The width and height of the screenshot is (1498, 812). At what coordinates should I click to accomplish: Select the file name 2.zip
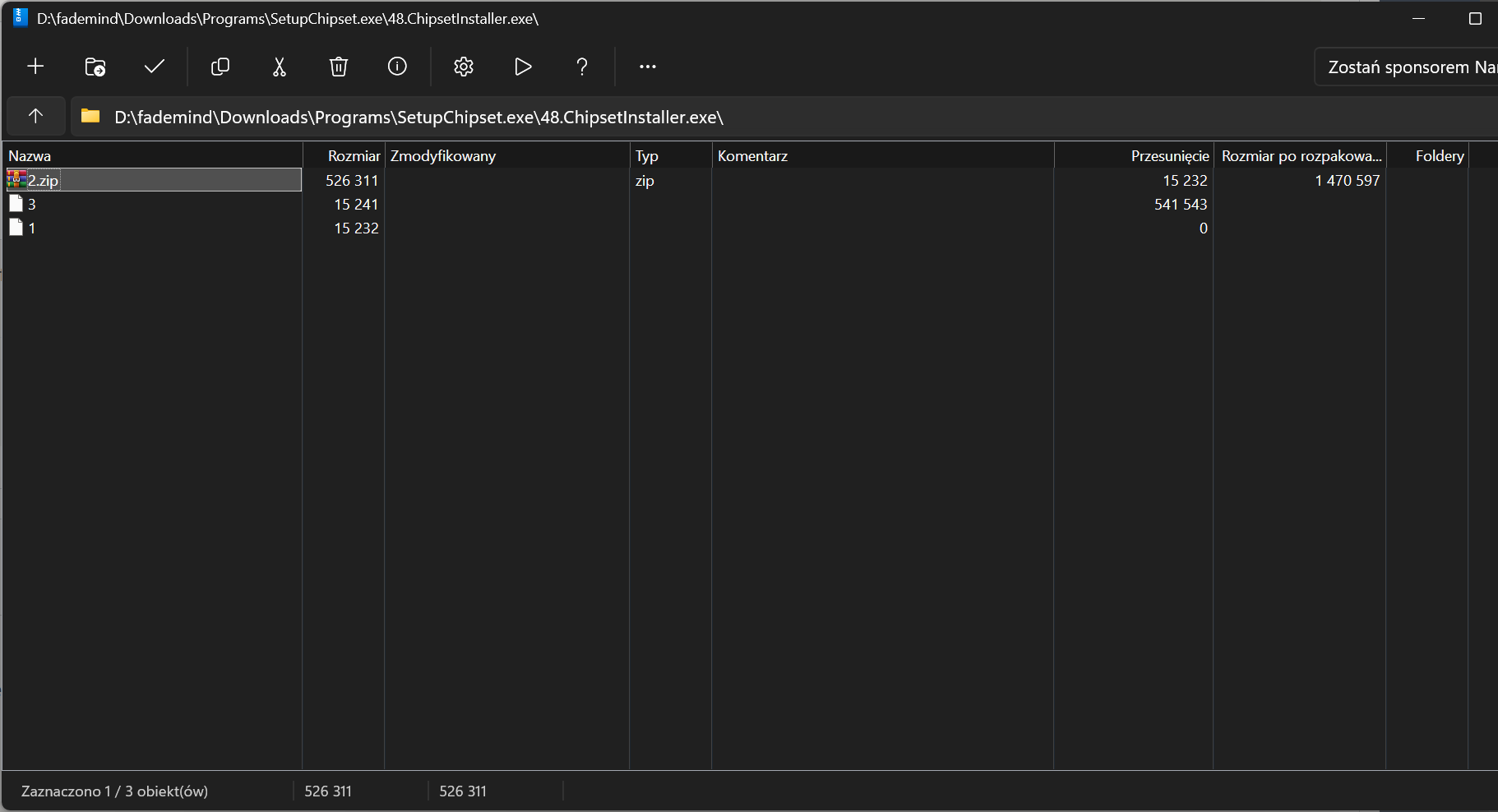pyautogui.click(x=44, y=180)
